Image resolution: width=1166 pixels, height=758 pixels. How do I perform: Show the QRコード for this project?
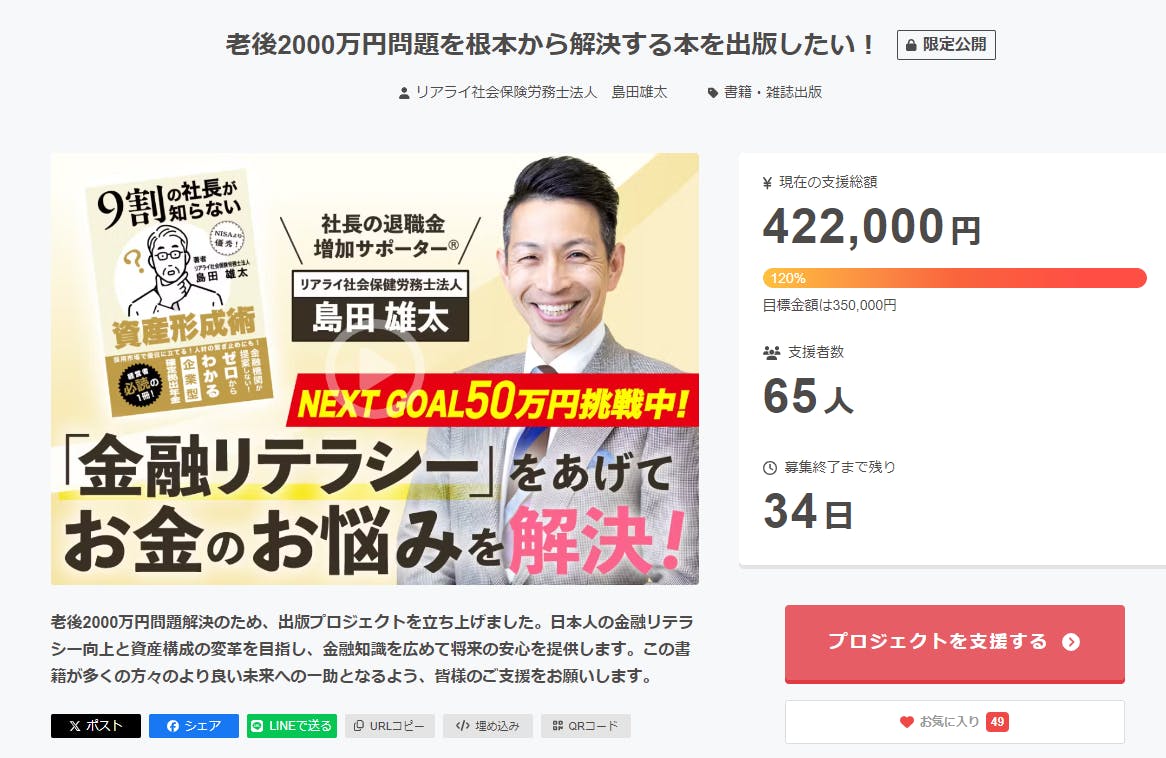(586, 726)
